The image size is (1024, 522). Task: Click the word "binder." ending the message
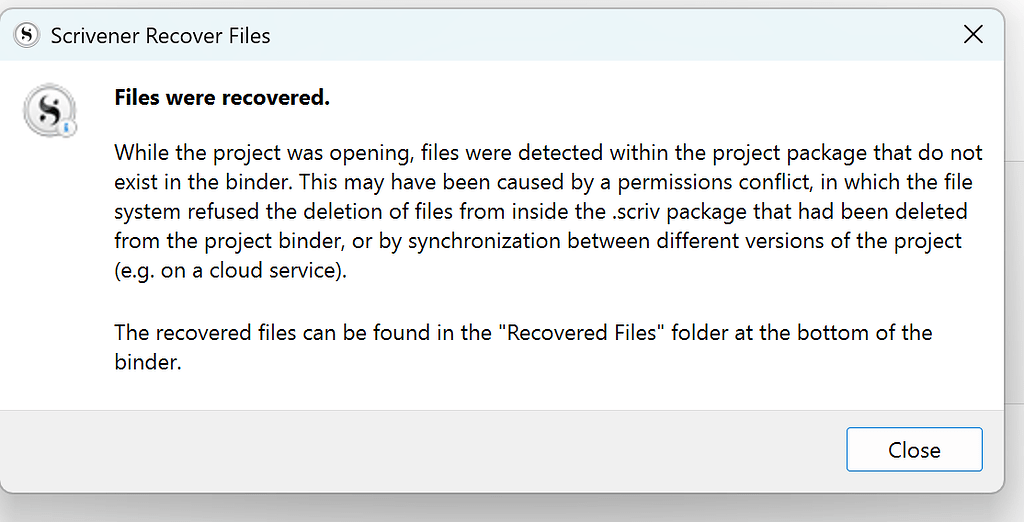pos(148,362)
